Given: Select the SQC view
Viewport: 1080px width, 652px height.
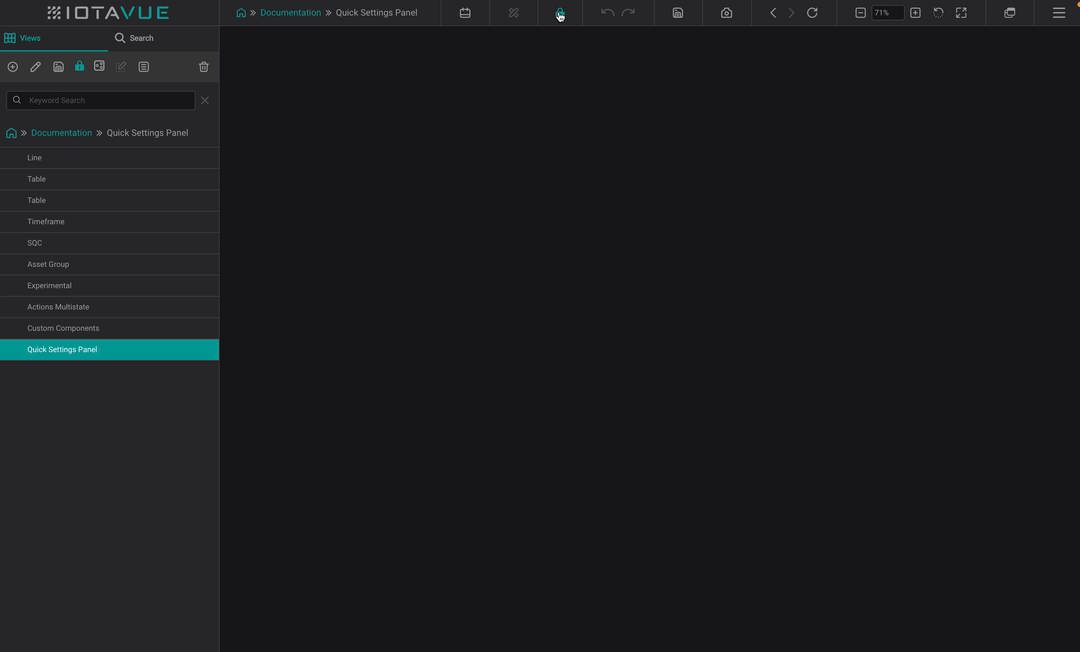Looking at the screenshot, I should [x=110, y=243].
